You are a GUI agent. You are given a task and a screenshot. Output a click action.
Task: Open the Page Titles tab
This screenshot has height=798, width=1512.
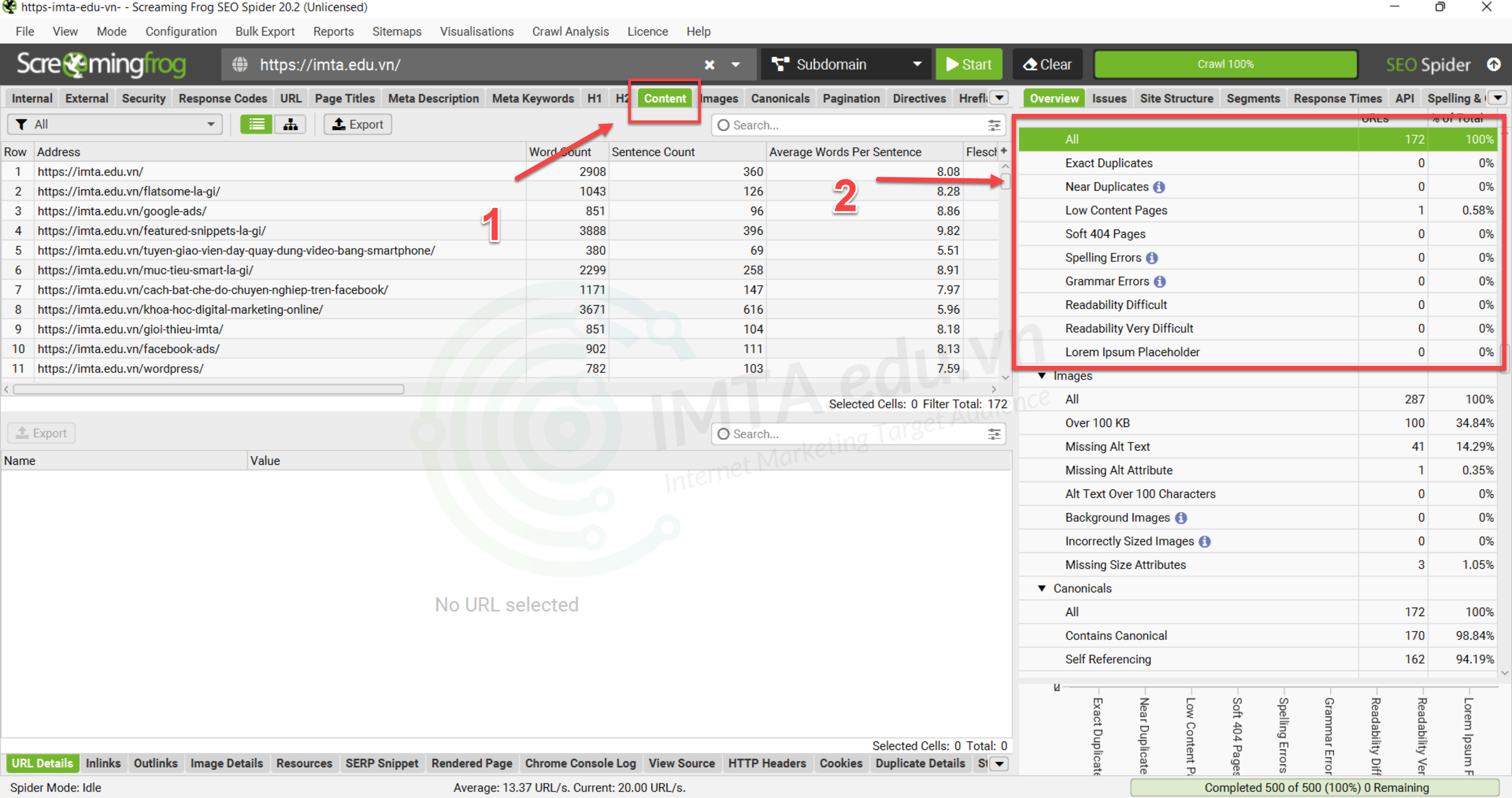tap(344, 98)
